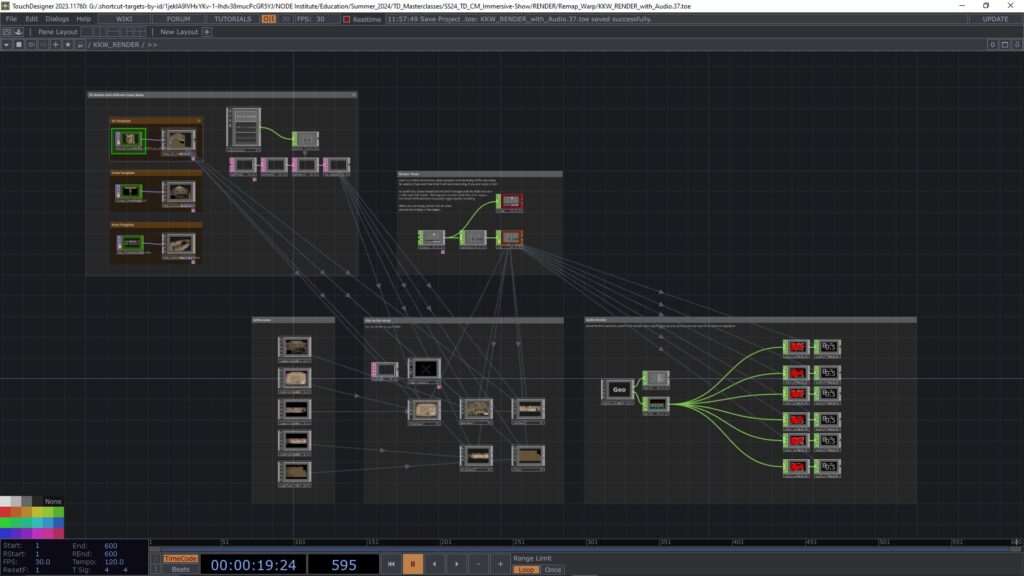Open the Dialogs menu

coord(57,19)
